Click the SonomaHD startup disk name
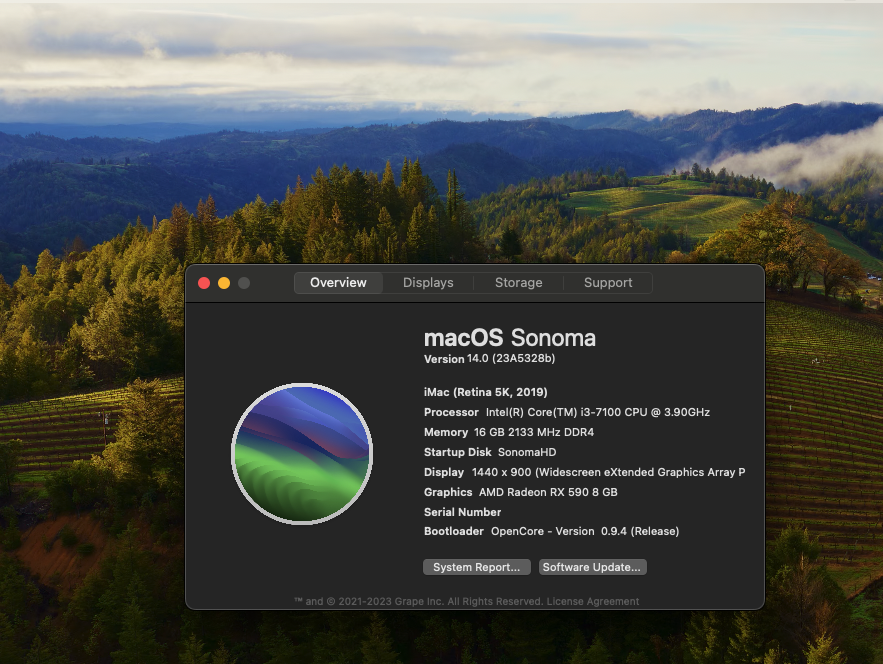This screenshot has width=883, height=664. (x=526, y=452)
